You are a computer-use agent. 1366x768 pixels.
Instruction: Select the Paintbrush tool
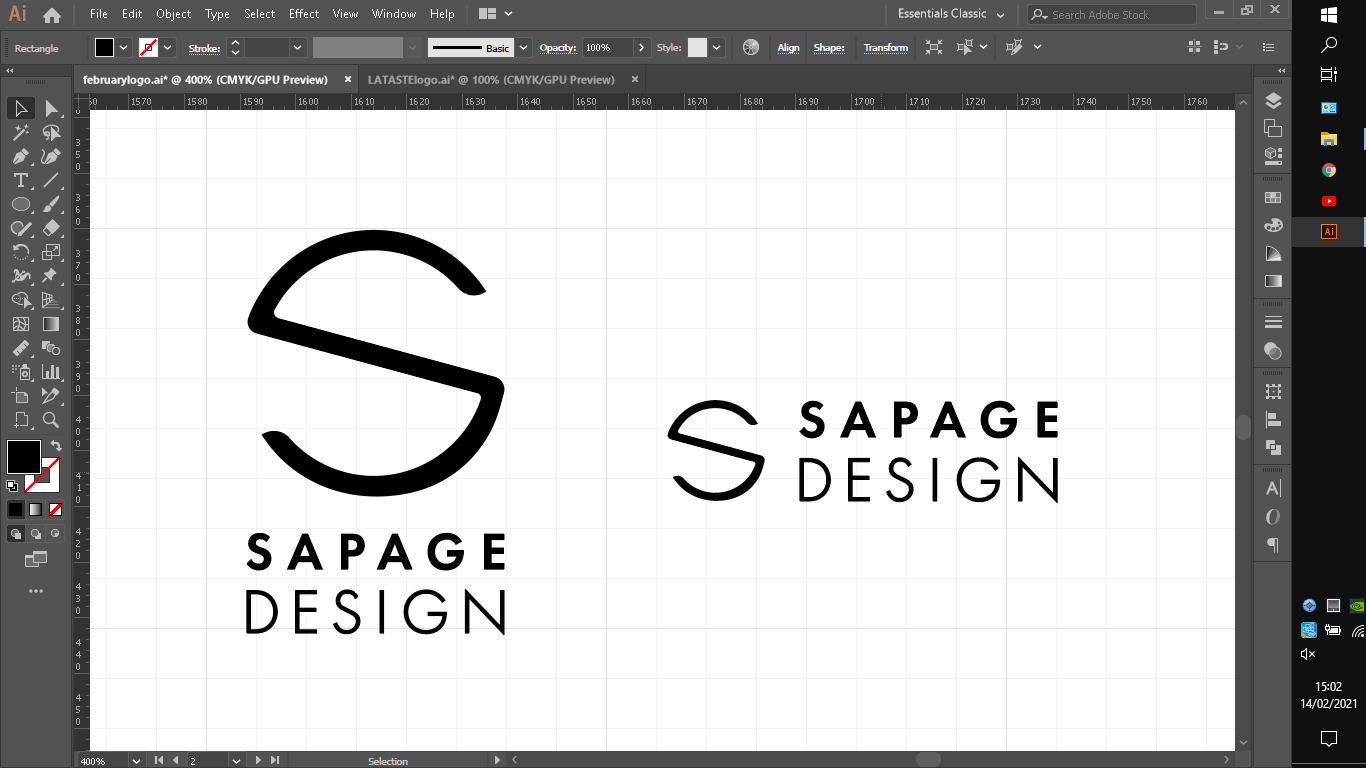(52, 204)
